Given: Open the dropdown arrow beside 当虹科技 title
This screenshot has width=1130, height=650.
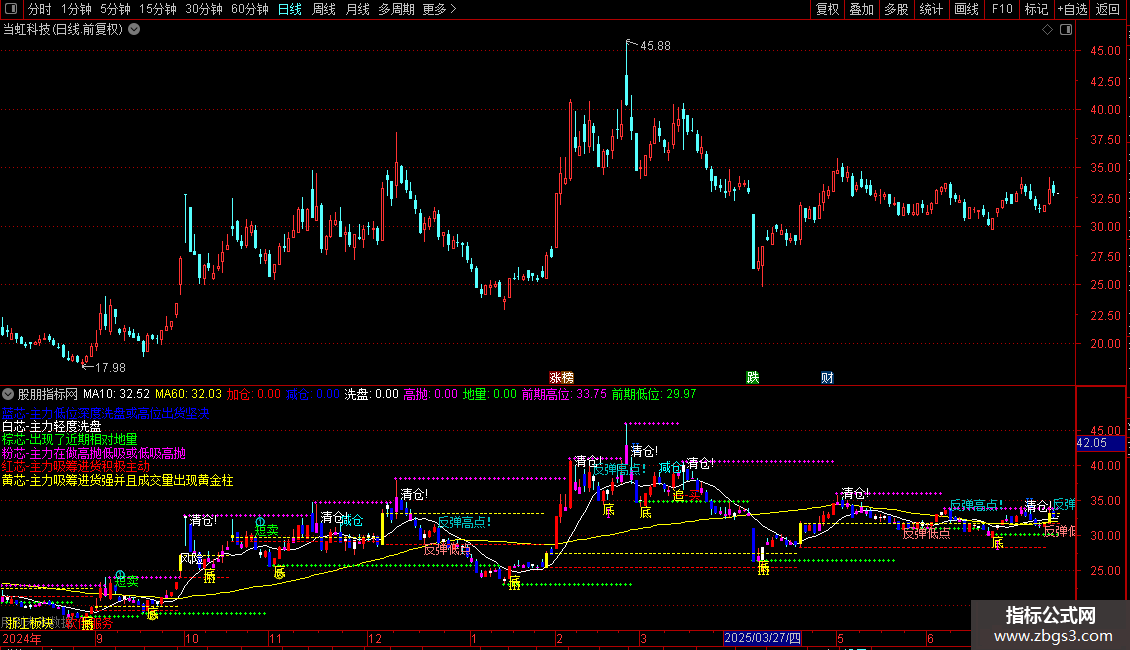Looking at the screenshot, I should (x=134, y=30).
